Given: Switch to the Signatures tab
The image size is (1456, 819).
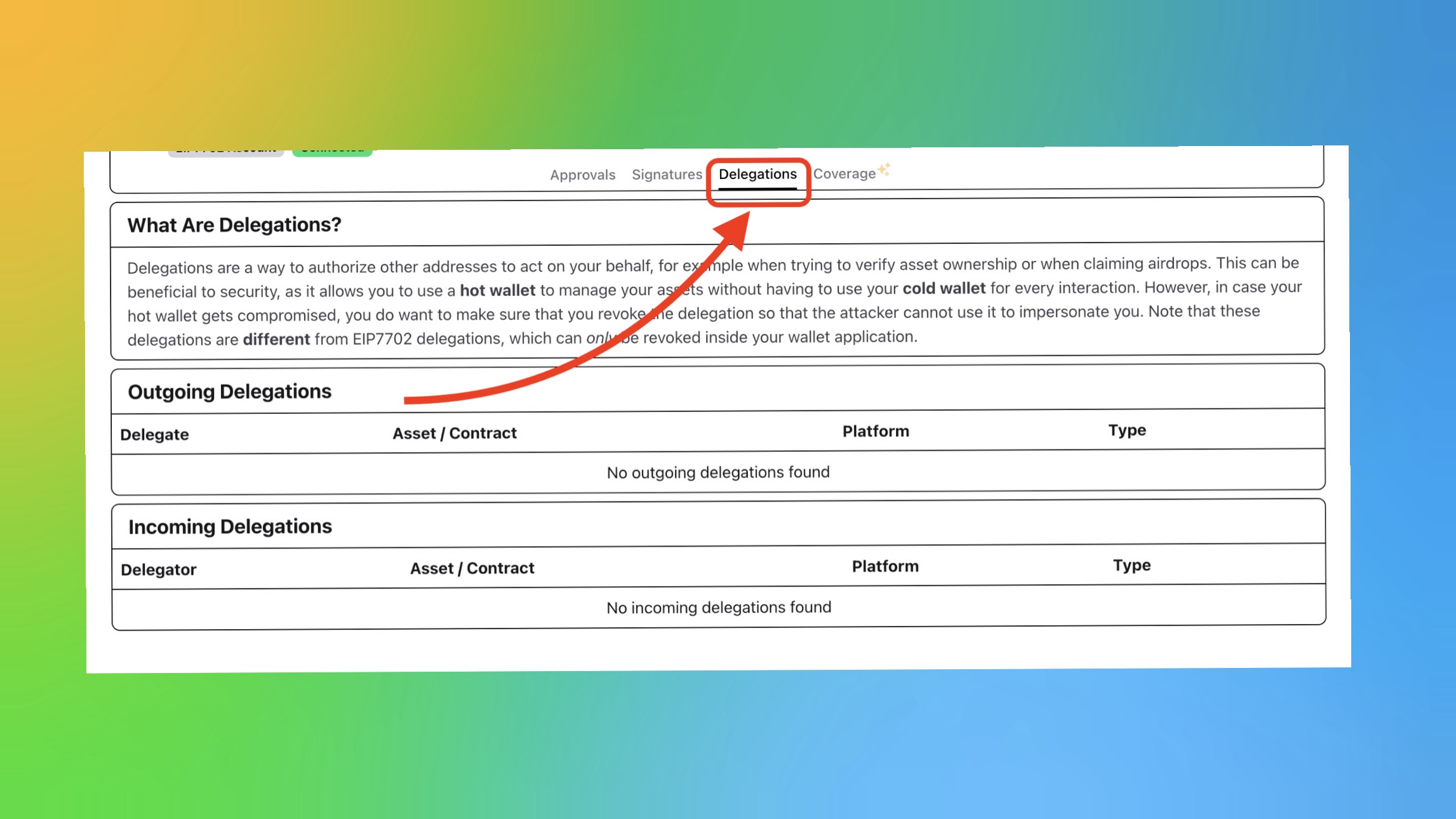Looking at the screenshot, I should coord(666,174).
